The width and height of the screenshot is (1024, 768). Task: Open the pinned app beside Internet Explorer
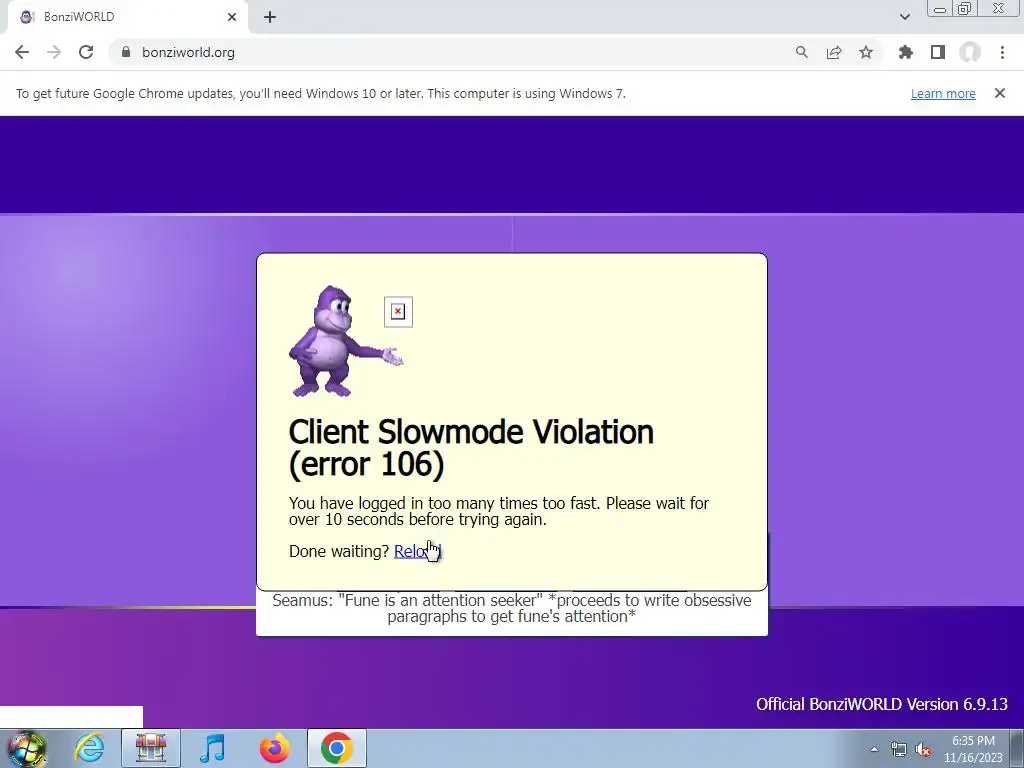point(150,748)
